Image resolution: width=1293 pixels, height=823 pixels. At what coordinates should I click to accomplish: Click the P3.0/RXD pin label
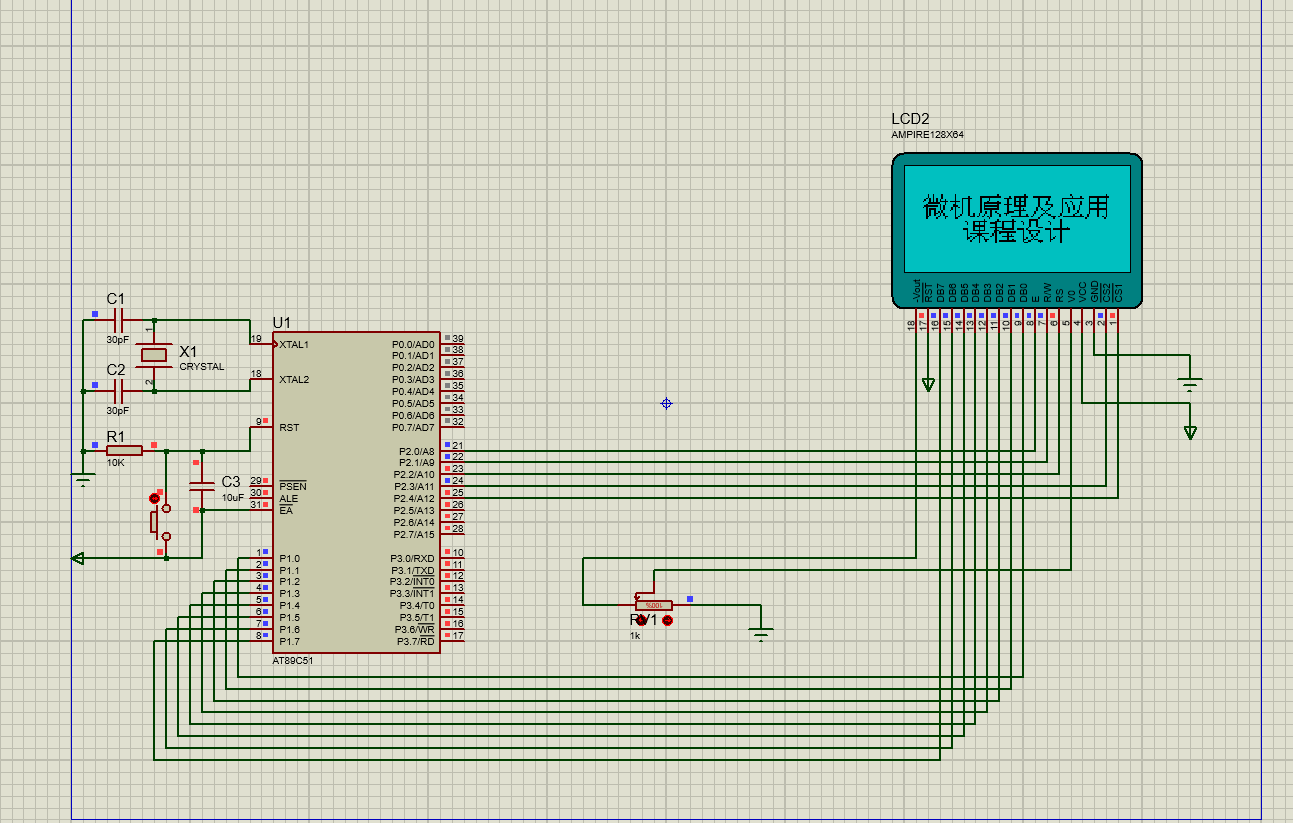pyautogui.click(x=413, y=558)
